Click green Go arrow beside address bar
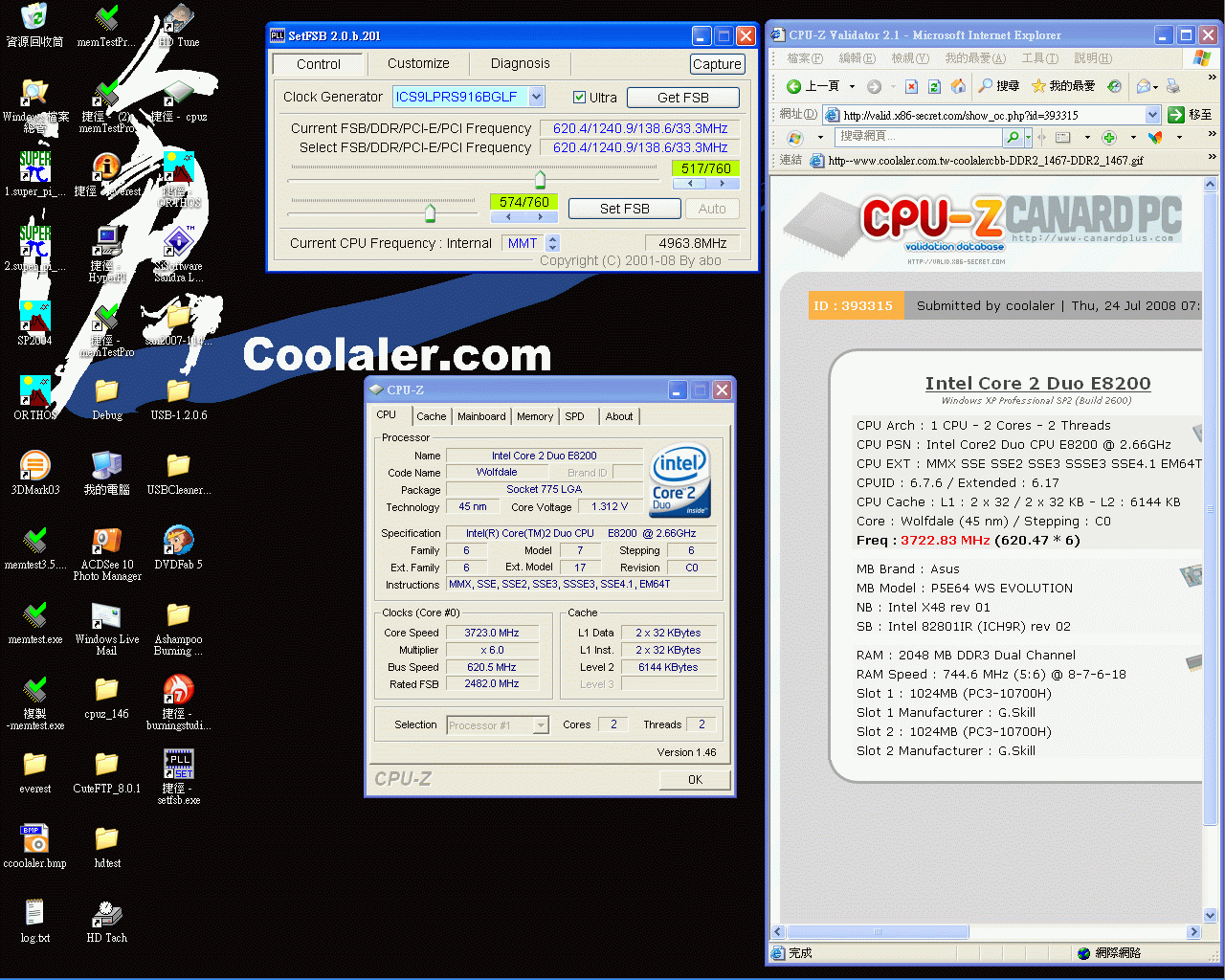 tap(1176, 115)
